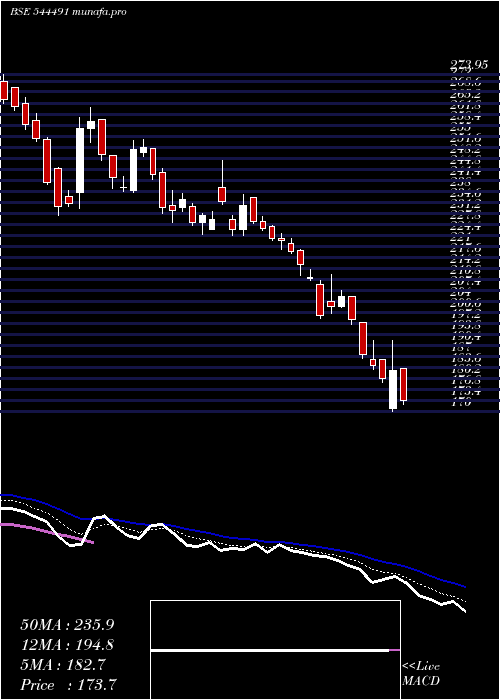Click the magenta moving average line segment
This screenshot has width=500, height=700.
point(47,532)
